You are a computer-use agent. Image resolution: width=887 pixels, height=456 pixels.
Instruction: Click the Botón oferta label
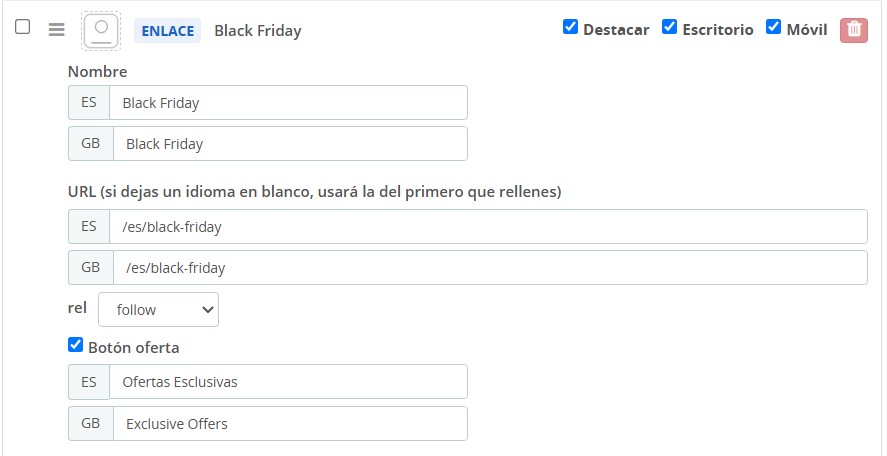click(x=134, y=347)
